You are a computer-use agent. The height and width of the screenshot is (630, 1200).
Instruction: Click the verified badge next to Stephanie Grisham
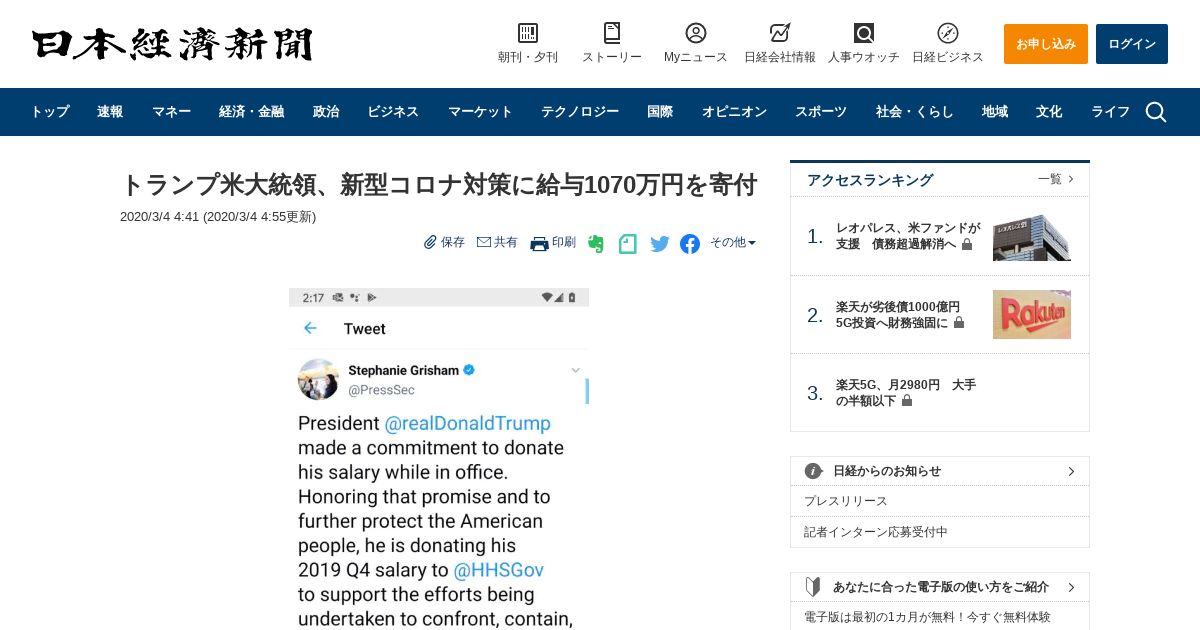click(469, 370)
